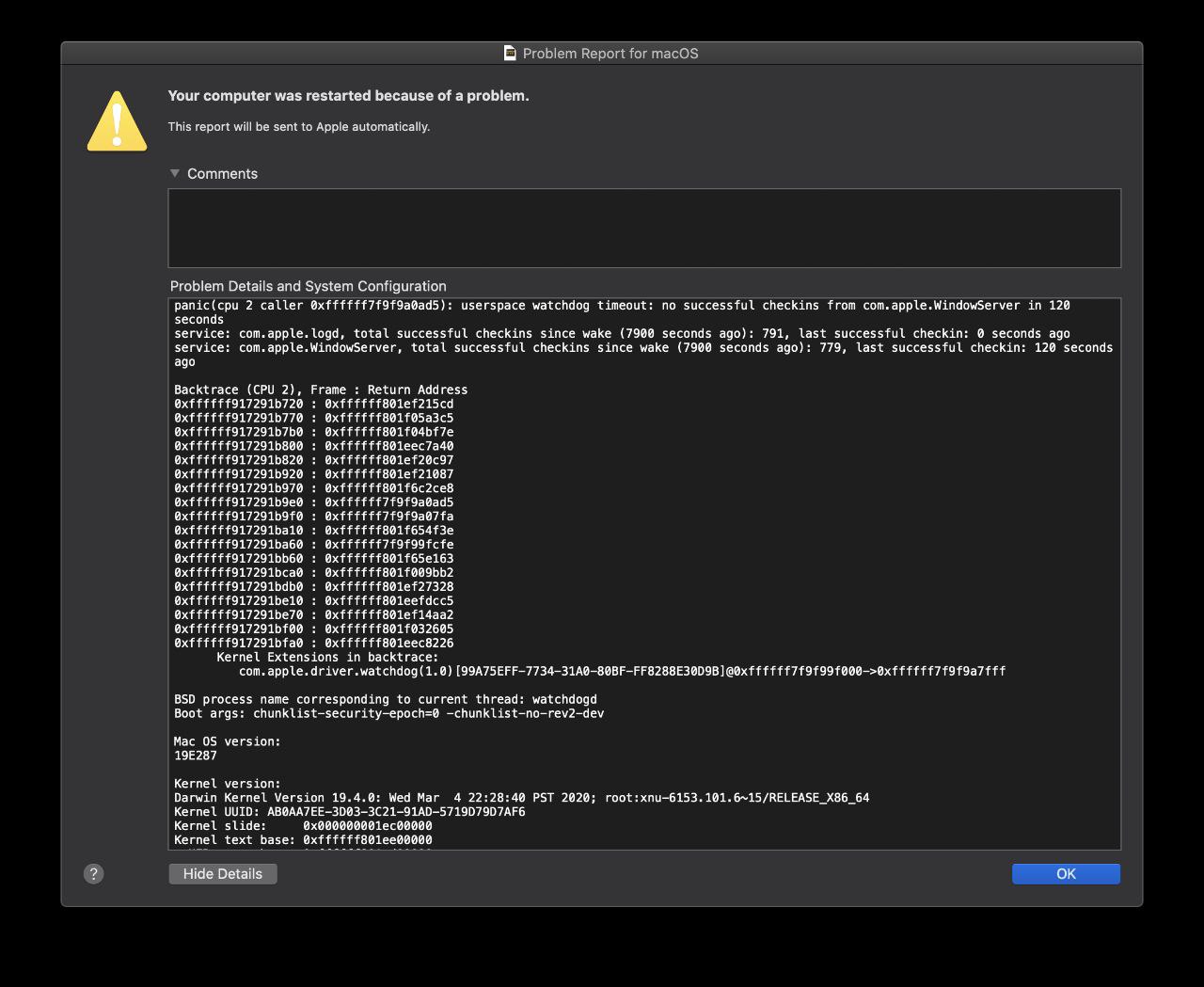The width and height of the screenshot is (1204, 987).
Task: Click the "Problem Details and System Configuration" label
Action: coord(309,286)
